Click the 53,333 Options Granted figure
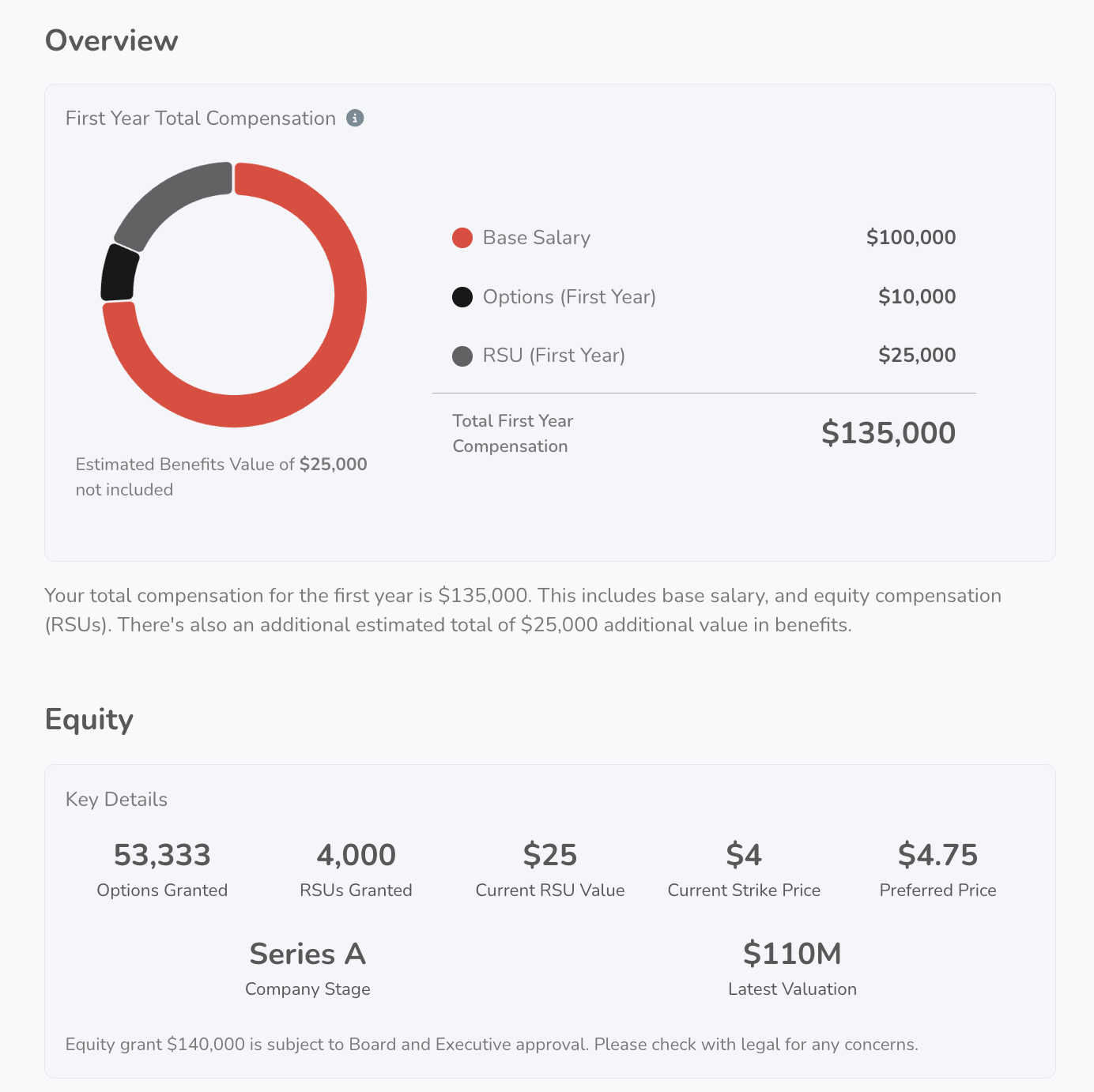Image resolution: width=1094 pixels, height=1092 pixels. pos(162,855)
